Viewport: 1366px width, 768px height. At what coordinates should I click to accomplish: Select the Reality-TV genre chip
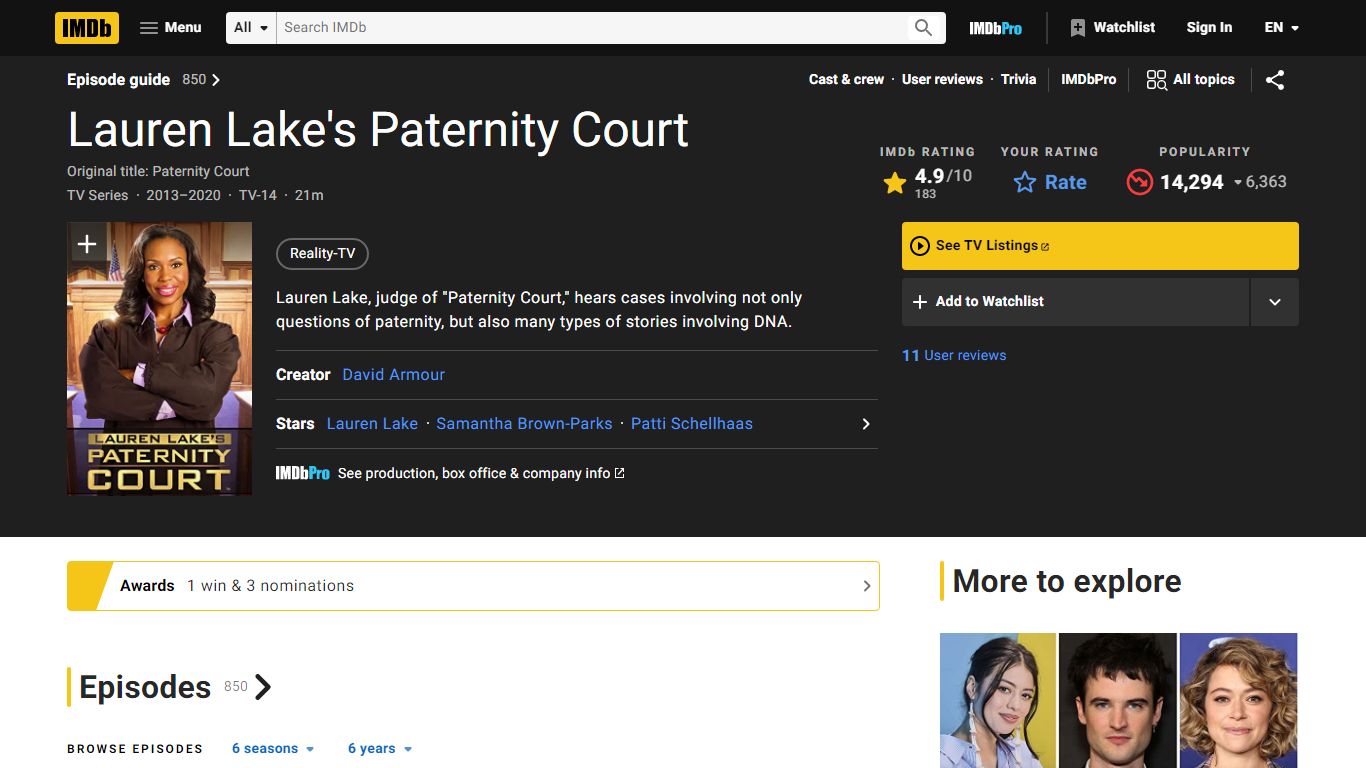pyautogui.click(x=322, y=254)
